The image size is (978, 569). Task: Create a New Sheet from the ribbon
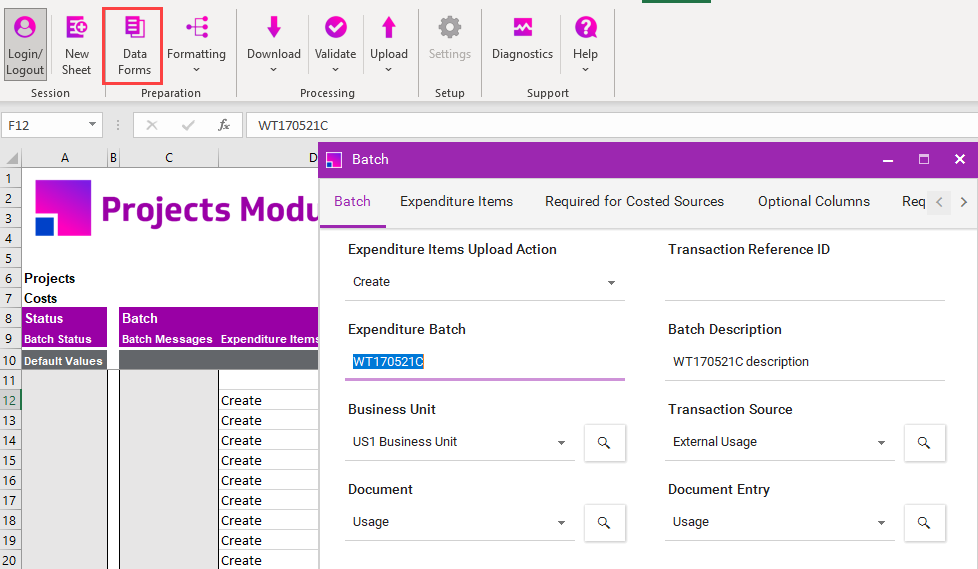pos(77,45)
